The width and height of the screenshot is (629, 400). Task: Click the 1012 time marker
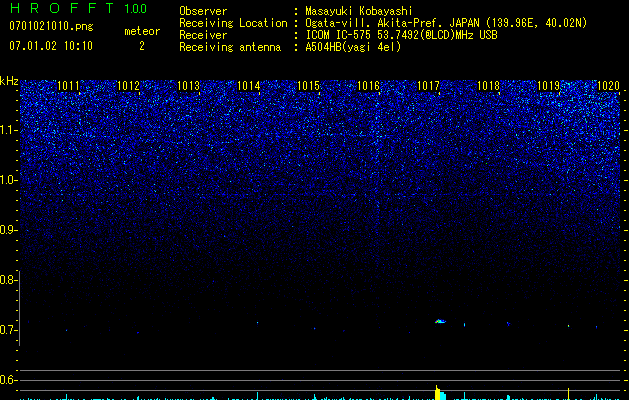128,85
